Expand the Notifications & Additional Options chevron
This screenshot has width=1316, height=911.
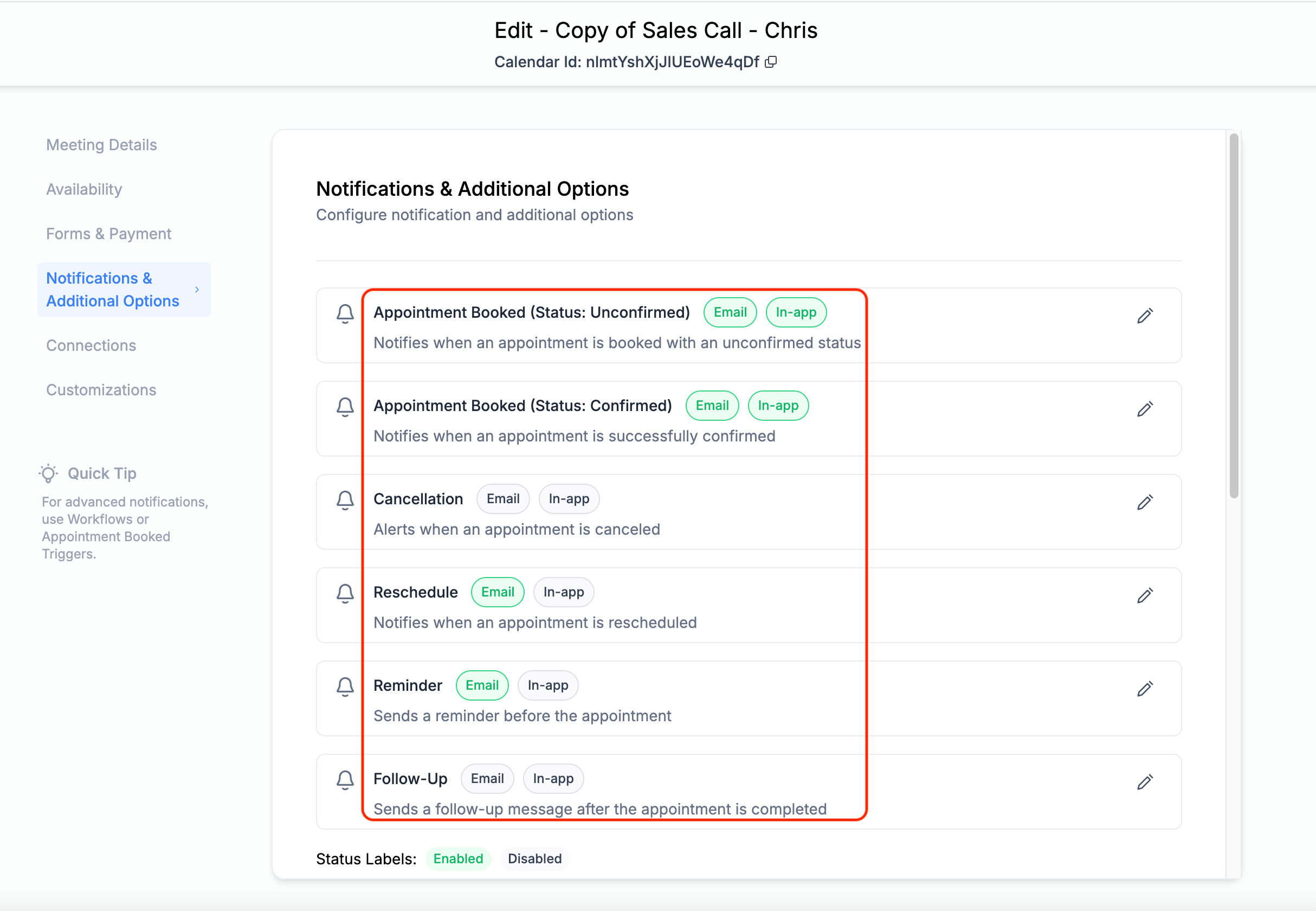pyautogui.click(x=197, y=290)
